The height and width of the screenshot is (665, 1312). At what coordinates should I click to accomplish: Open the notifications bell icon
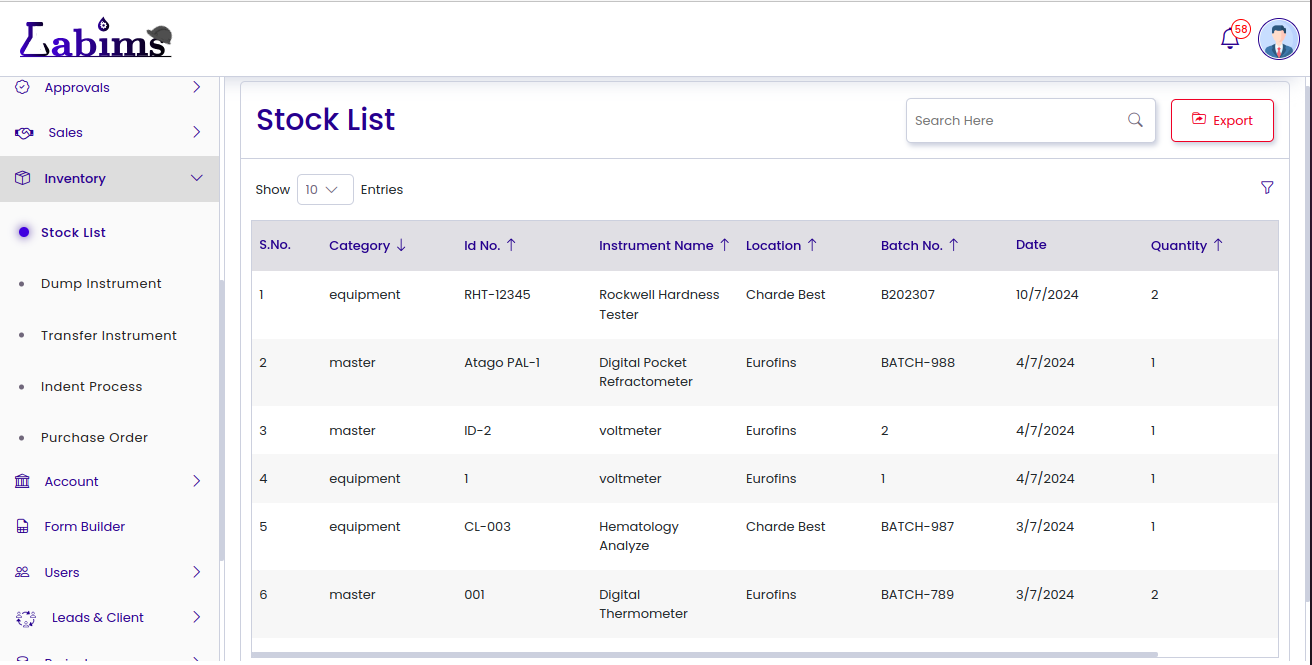1230,39
